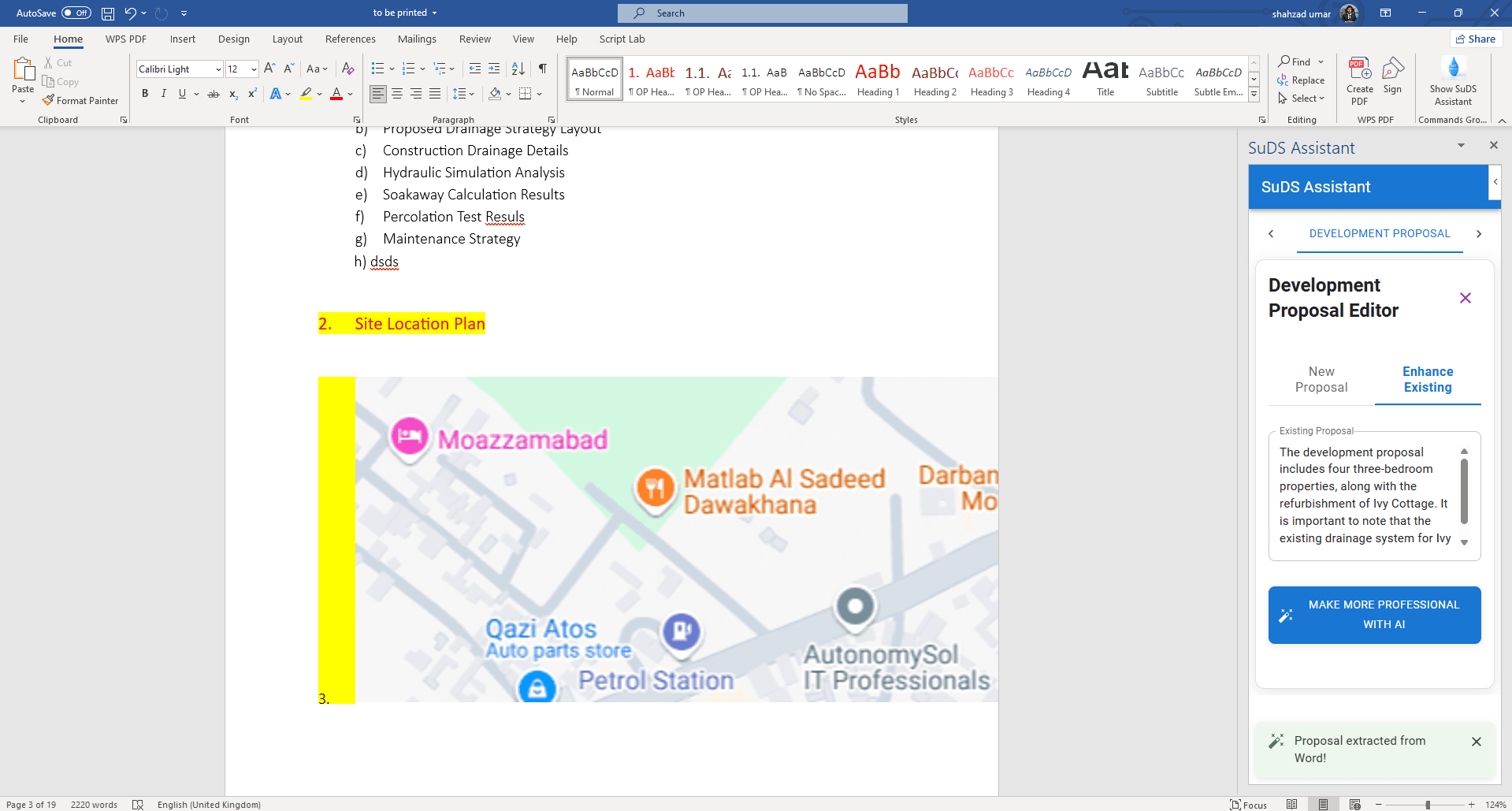This screenshot has width=1512, height=811.
Task: Apply strikethrough formatting
Action: point(213,94)
